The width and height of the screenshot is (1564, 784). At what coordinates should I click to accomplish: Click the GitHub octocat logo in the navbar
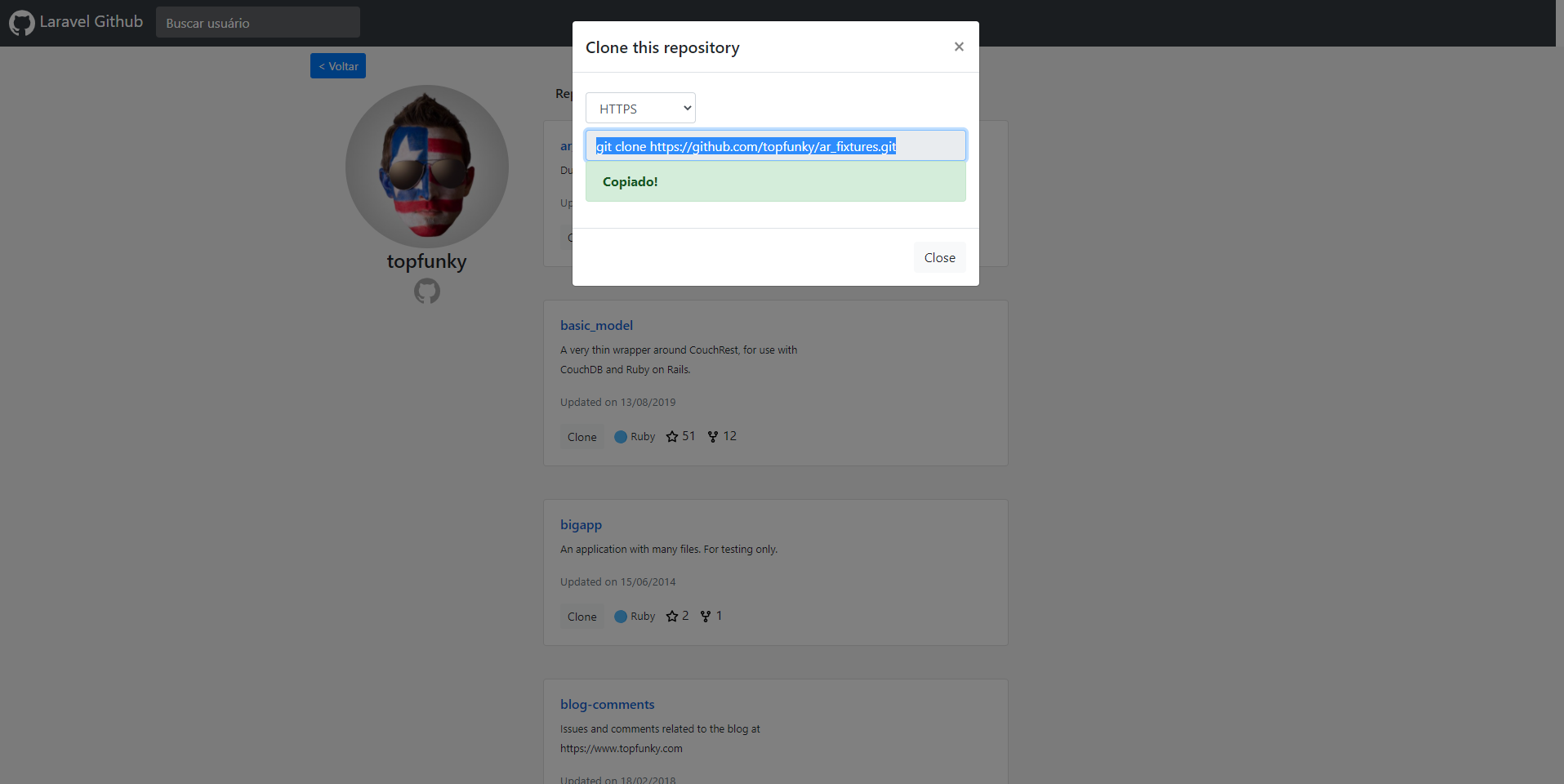pyautogui.click(x=22, y=23)
